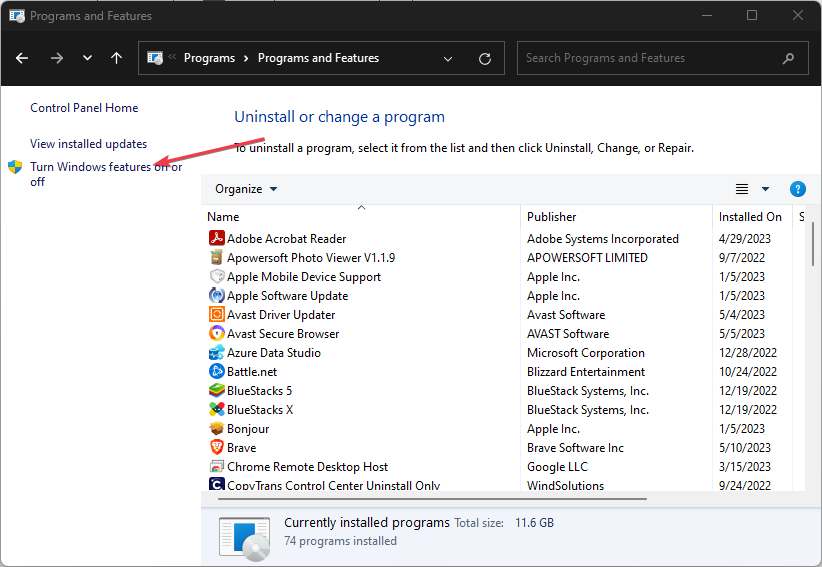
Task: Open Turn Windows features on or off
Action: 106,174
